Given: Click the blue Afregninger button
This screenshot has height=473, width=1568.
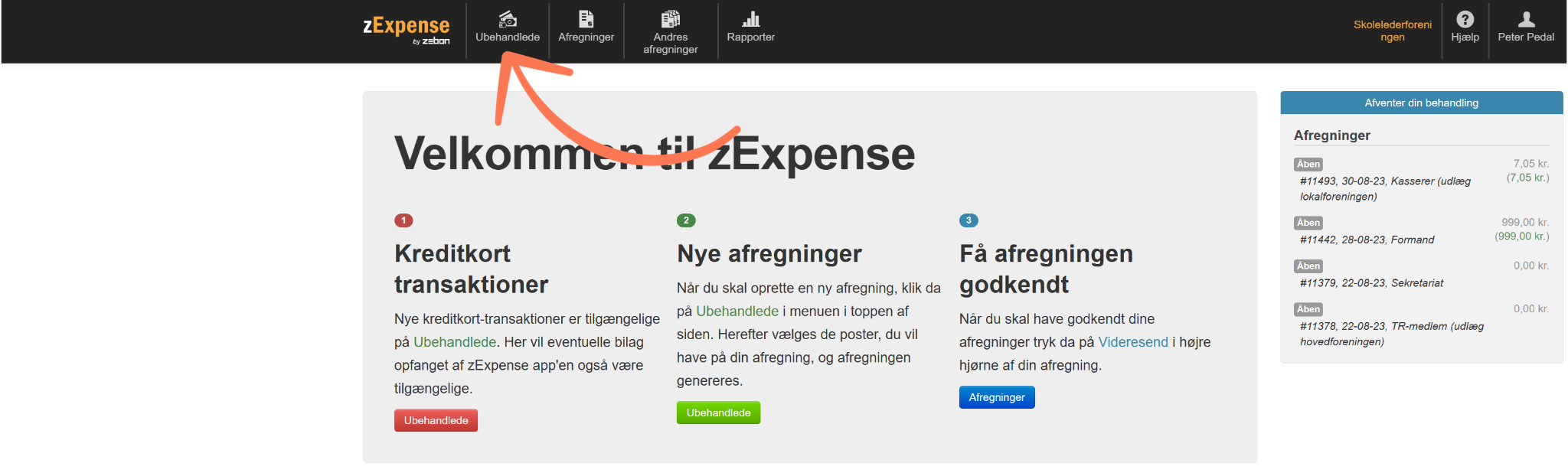Looking at the screenshot, I should [997, 397].
